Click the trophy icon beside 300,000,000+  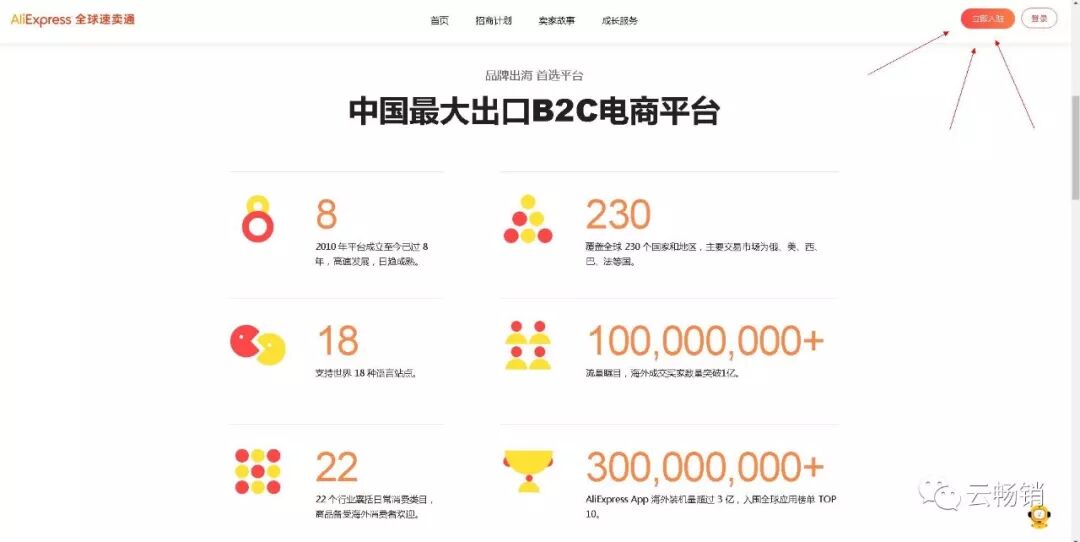pyautogui.click(x=528, y=471)
